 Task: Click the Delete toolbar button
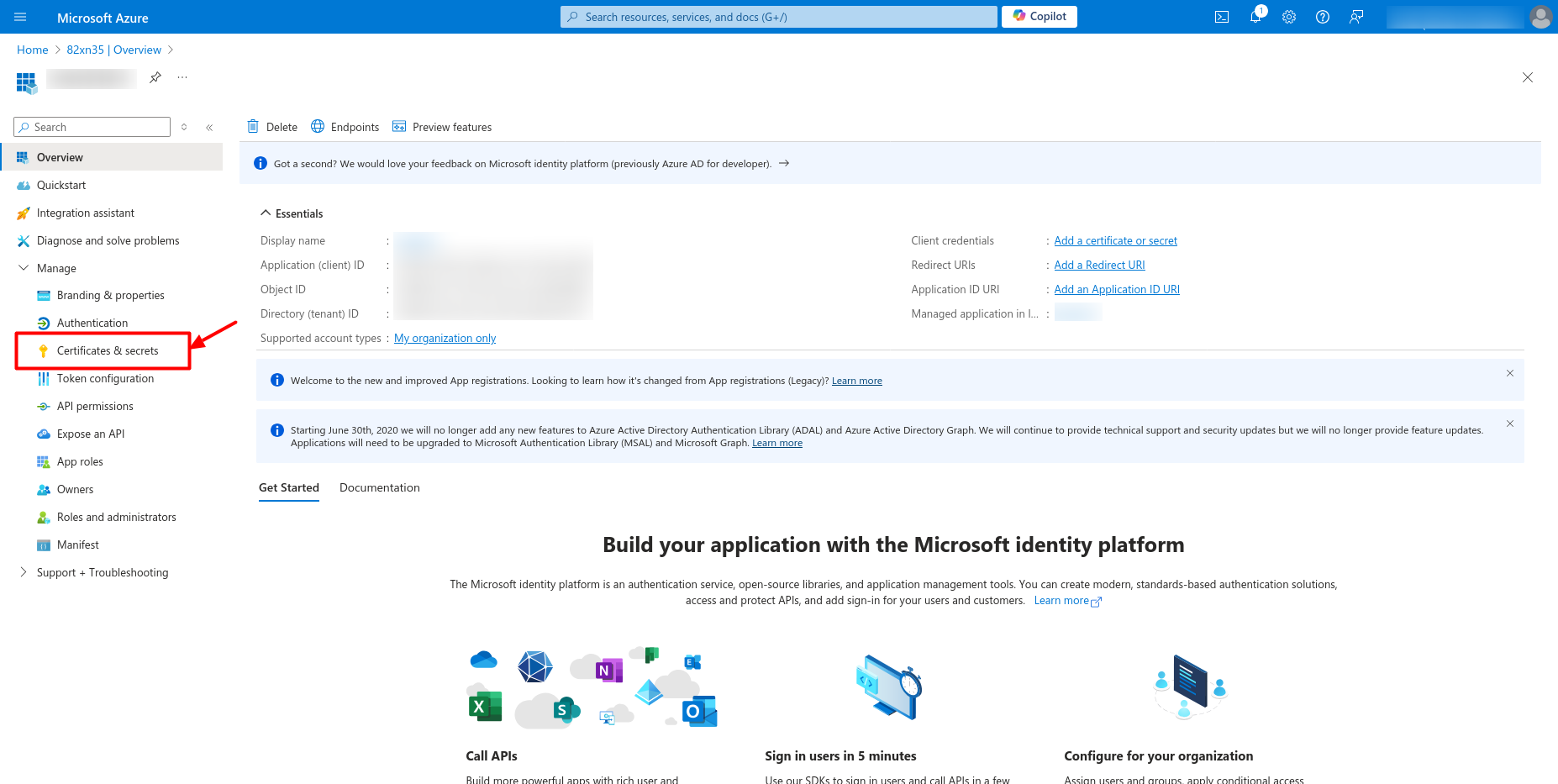click(x=272, y=127)
